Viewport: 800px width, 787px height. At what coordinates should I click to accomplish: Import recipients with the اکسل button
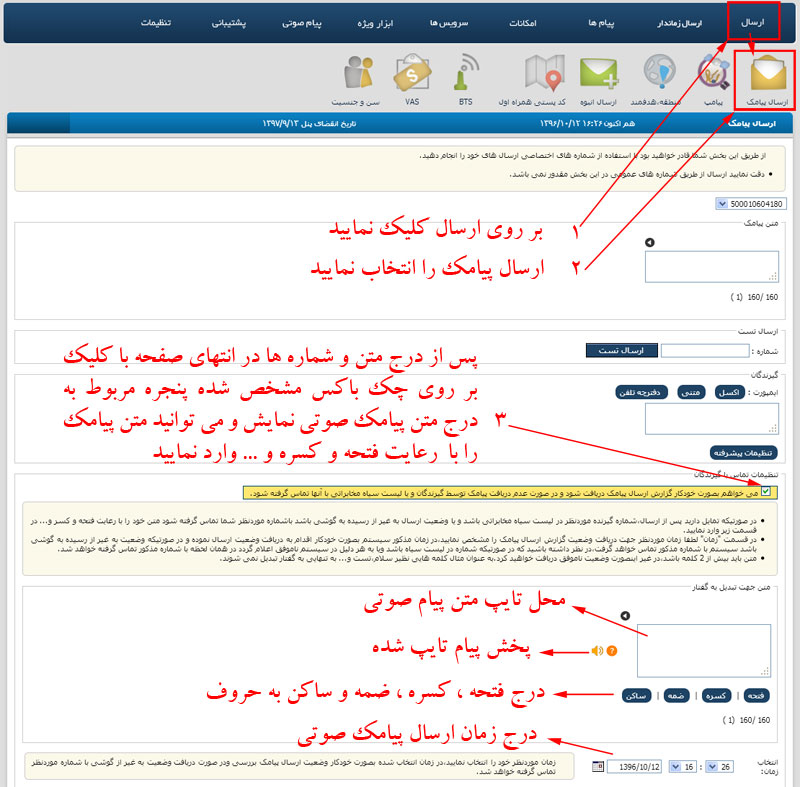730,392
